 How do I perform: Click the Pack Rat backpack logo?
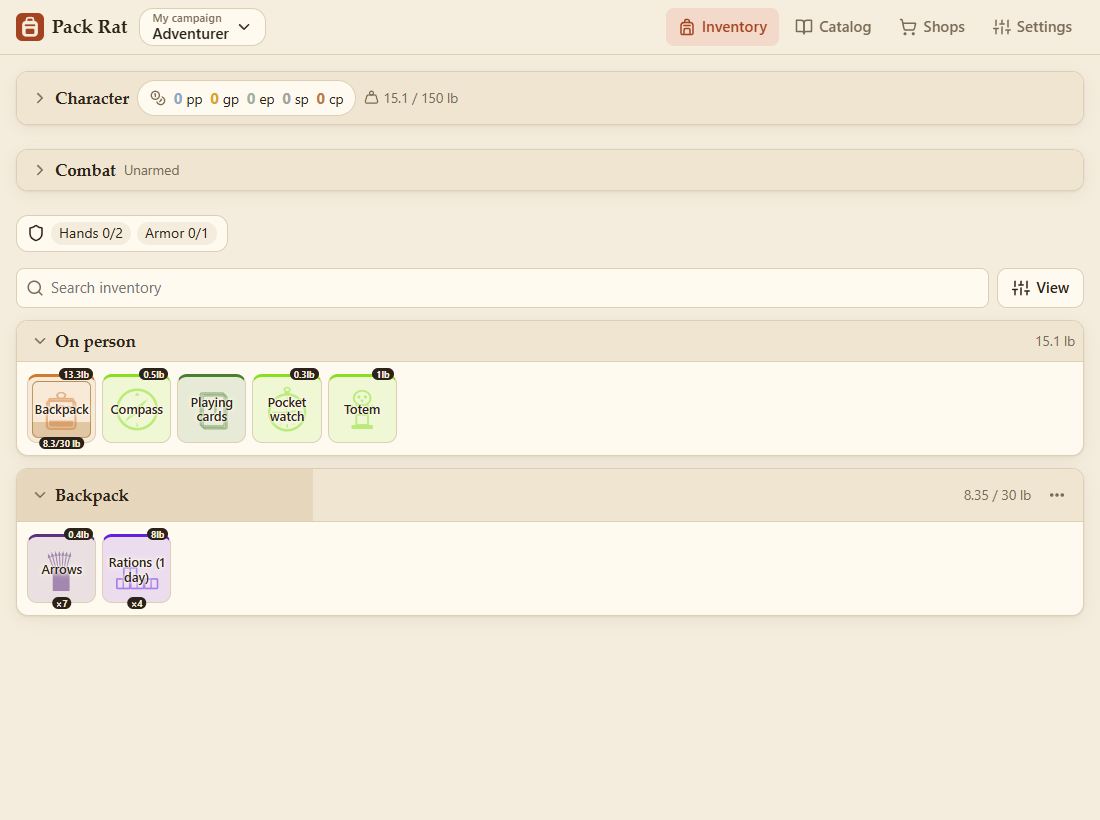pyautogui.click(x=29, y=27)
